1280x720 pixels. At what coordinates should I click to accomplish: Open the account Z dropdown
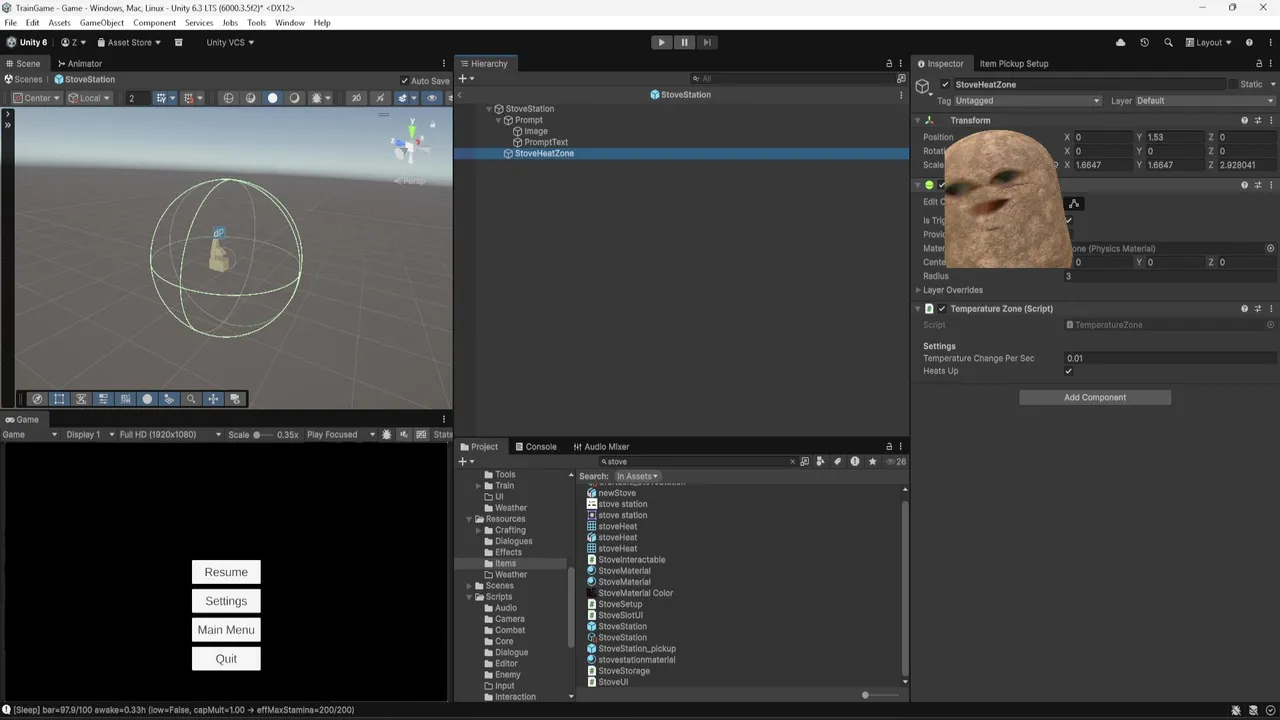tap(73, 42)
